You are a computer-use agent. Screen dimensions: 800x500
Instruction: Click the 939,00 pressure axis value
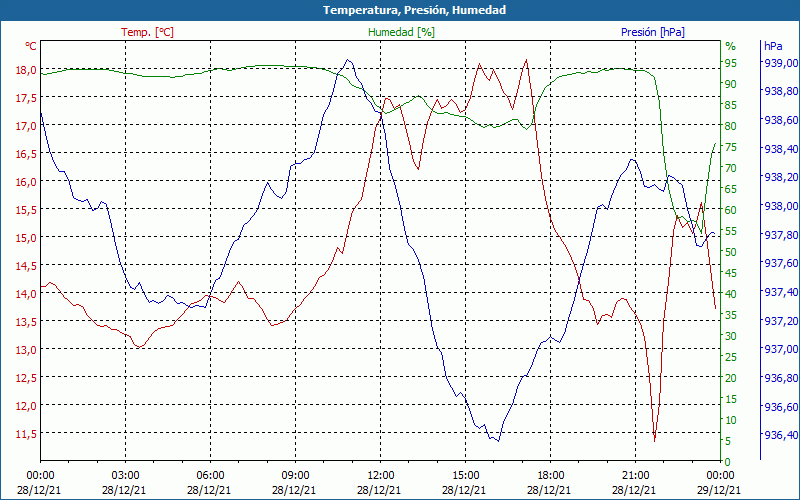(x=781, y=63)
